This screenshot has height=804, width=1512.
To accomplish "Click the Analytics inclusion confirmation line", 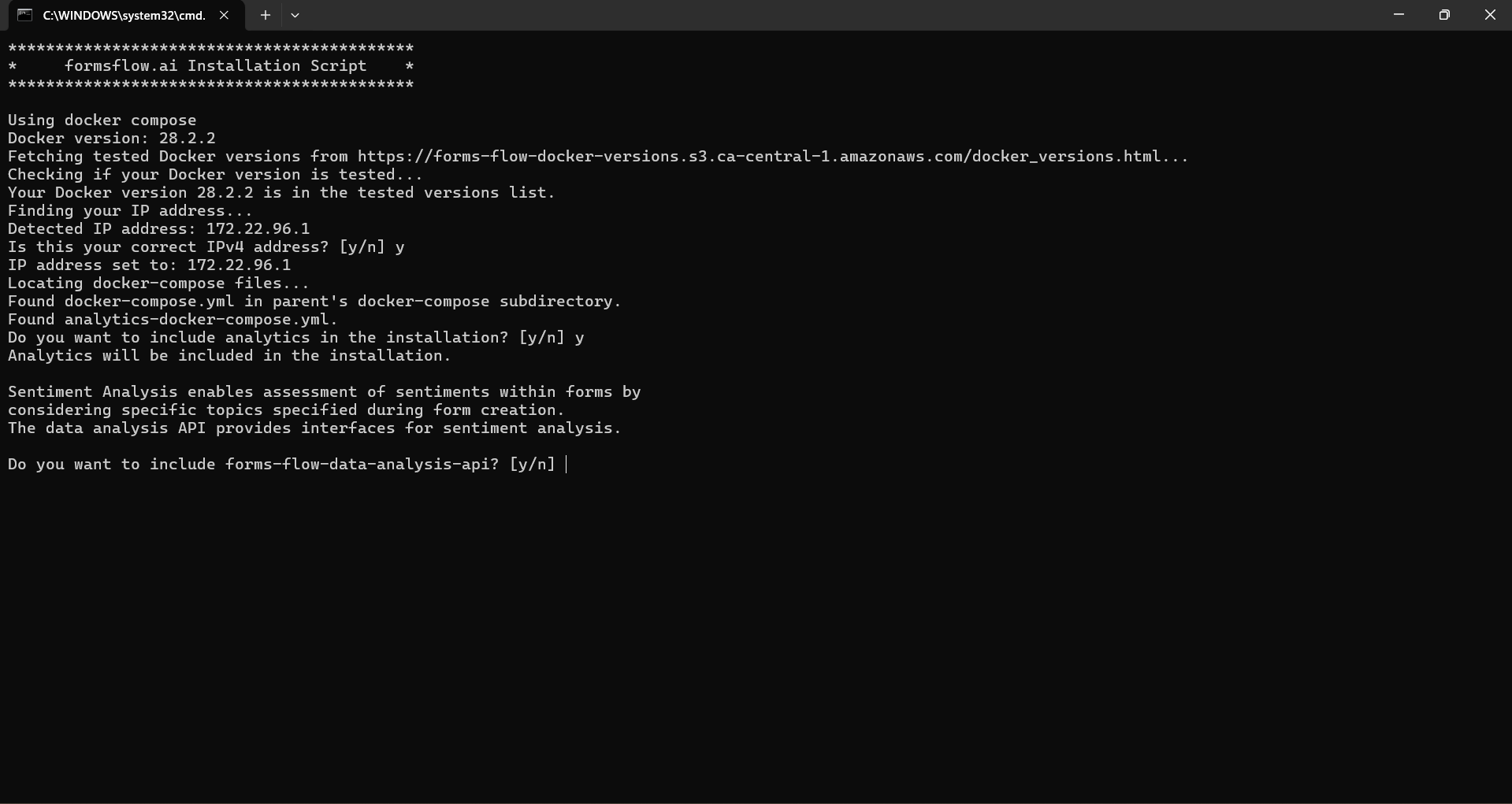I will (228, 355).
